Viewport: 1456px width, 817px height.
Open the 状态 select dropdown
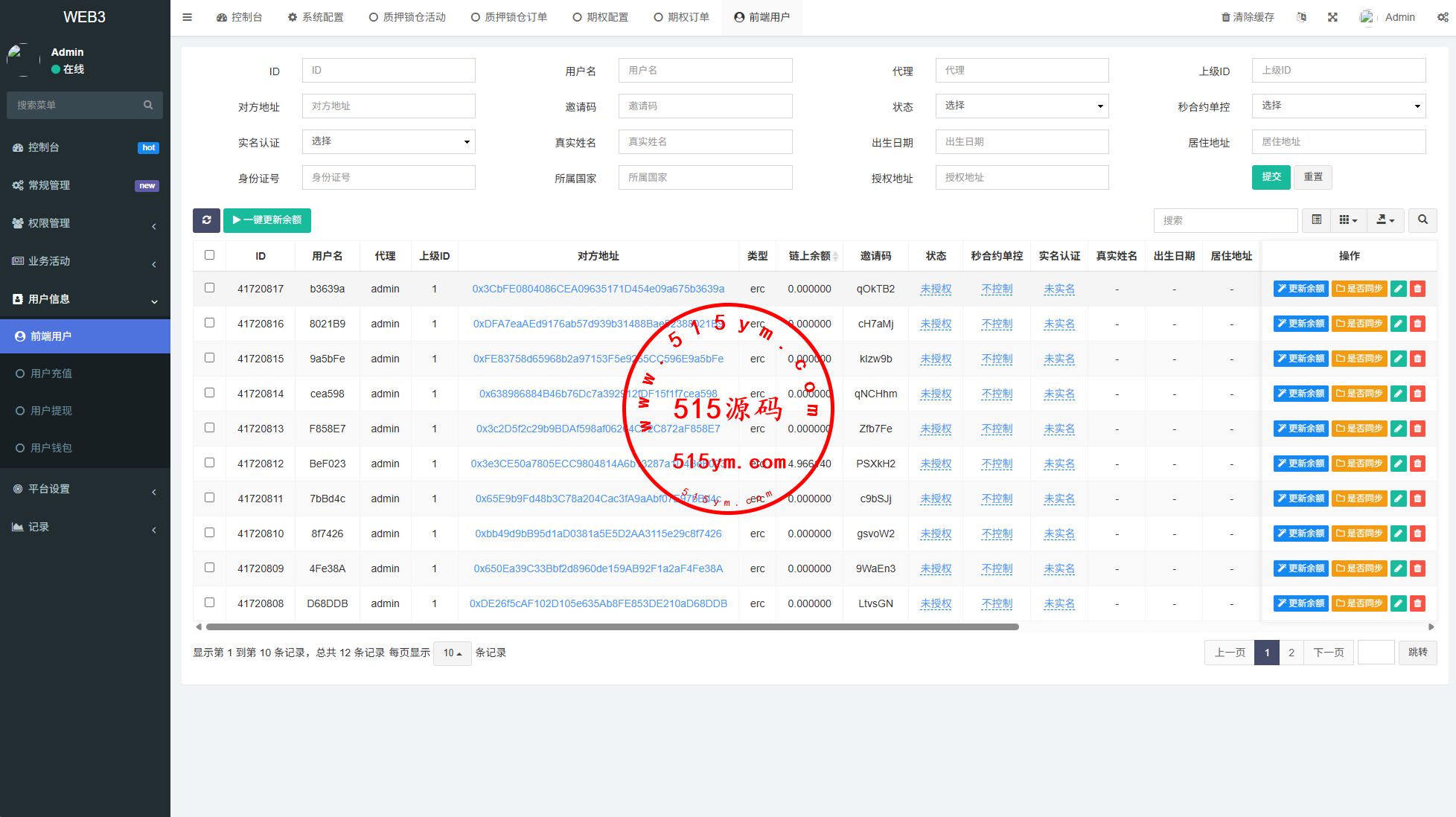tap(1021, 106)
